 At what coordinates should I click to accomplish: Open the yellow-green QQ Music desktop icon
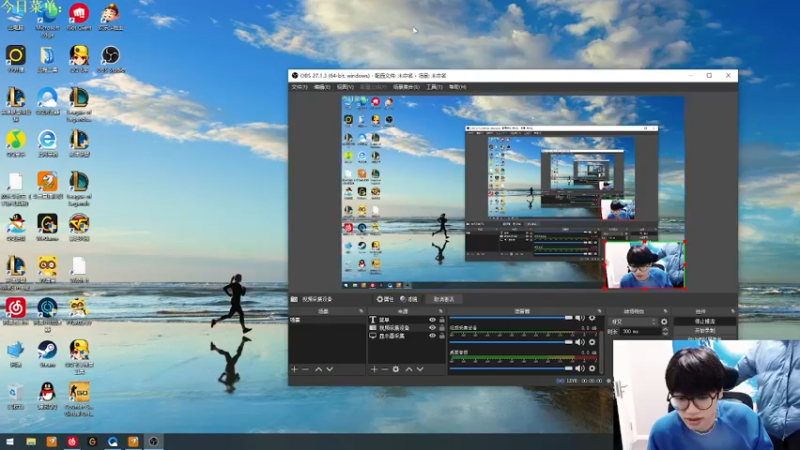[x=16, y=143]
